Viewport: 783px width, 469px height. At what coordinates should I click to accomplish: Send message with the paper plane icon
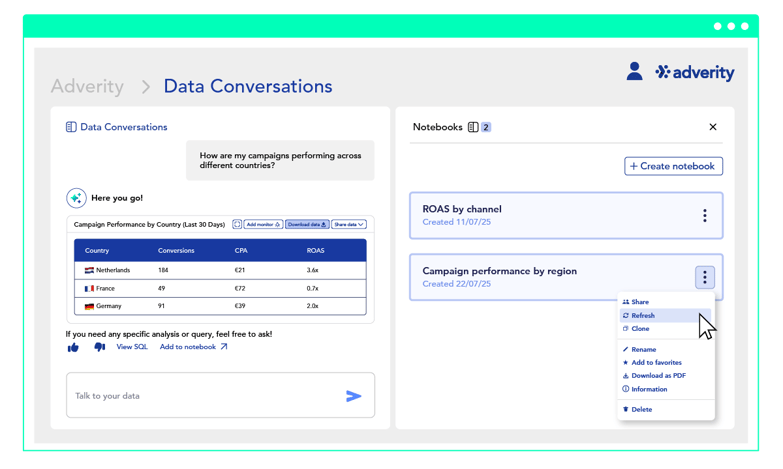(353, 396)
